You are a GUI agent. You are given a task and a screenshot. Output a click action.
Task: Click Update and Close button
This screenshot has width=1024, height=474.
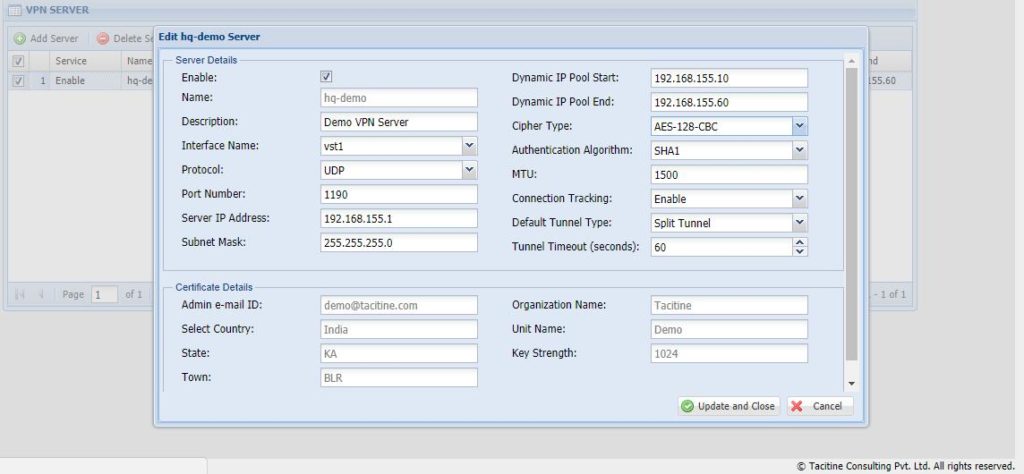(x=728, y=406)
